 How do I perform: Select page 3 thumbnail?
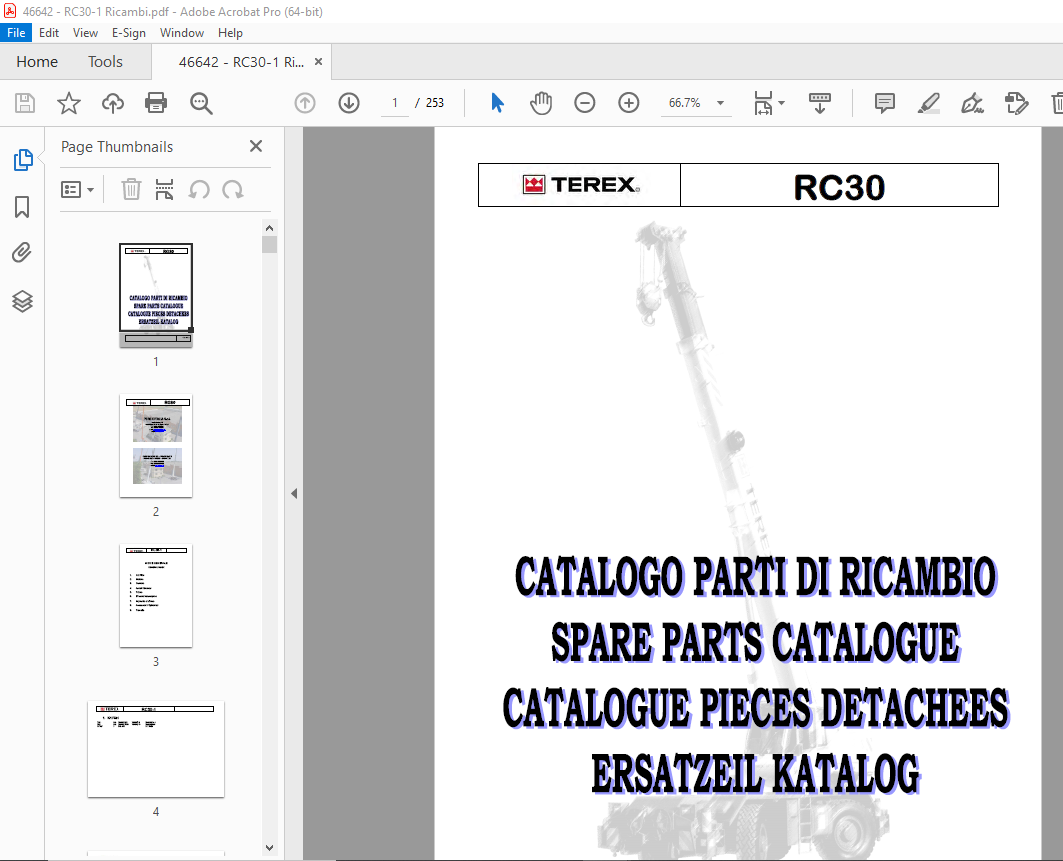(156, 595)
